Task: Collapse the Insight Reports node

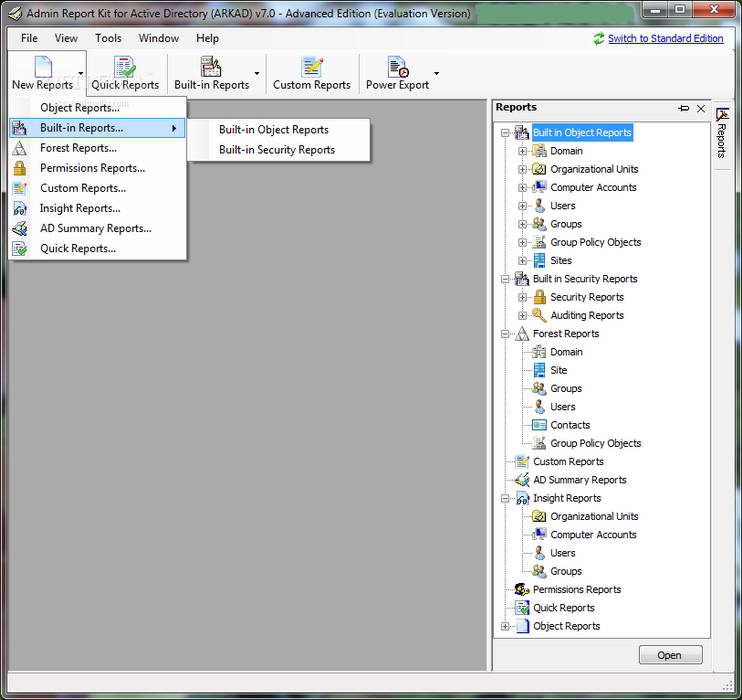Action: (505, 498)
